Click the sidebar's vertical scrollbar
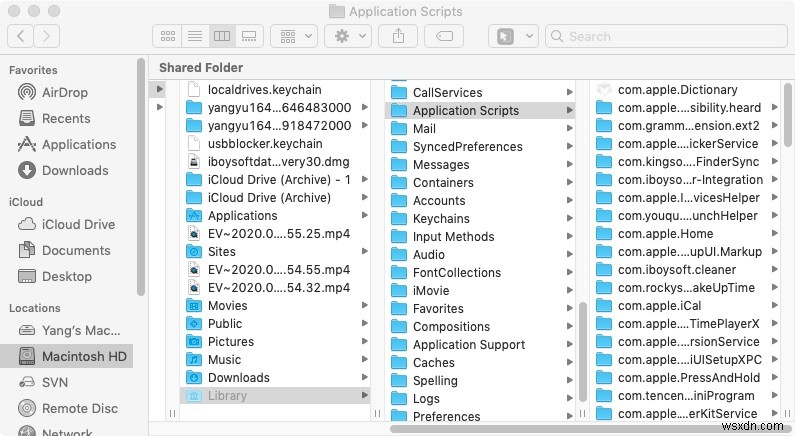 140,176
